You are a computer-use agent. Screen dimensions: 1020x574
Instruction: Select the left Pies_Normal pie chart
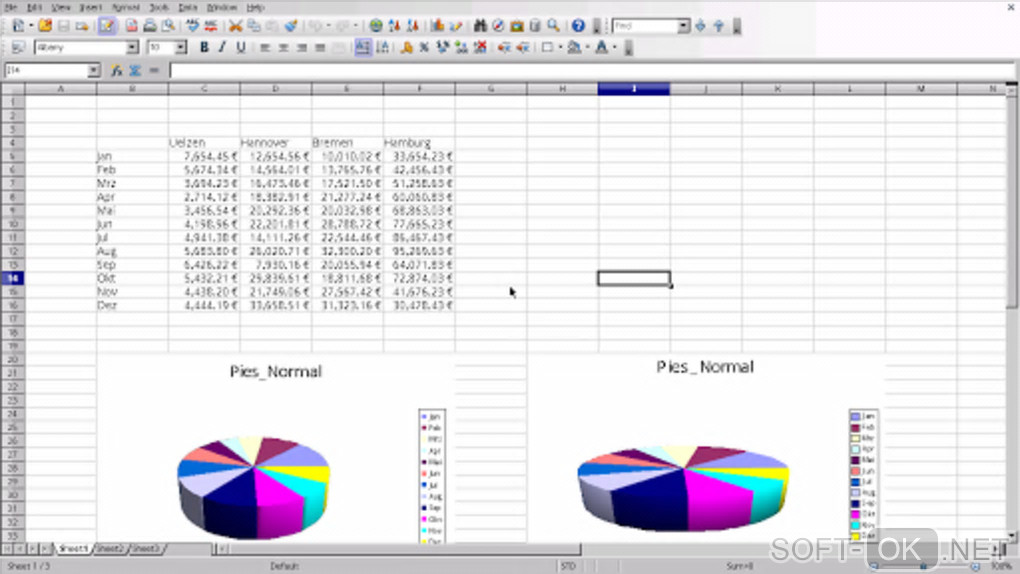[254, 486]
